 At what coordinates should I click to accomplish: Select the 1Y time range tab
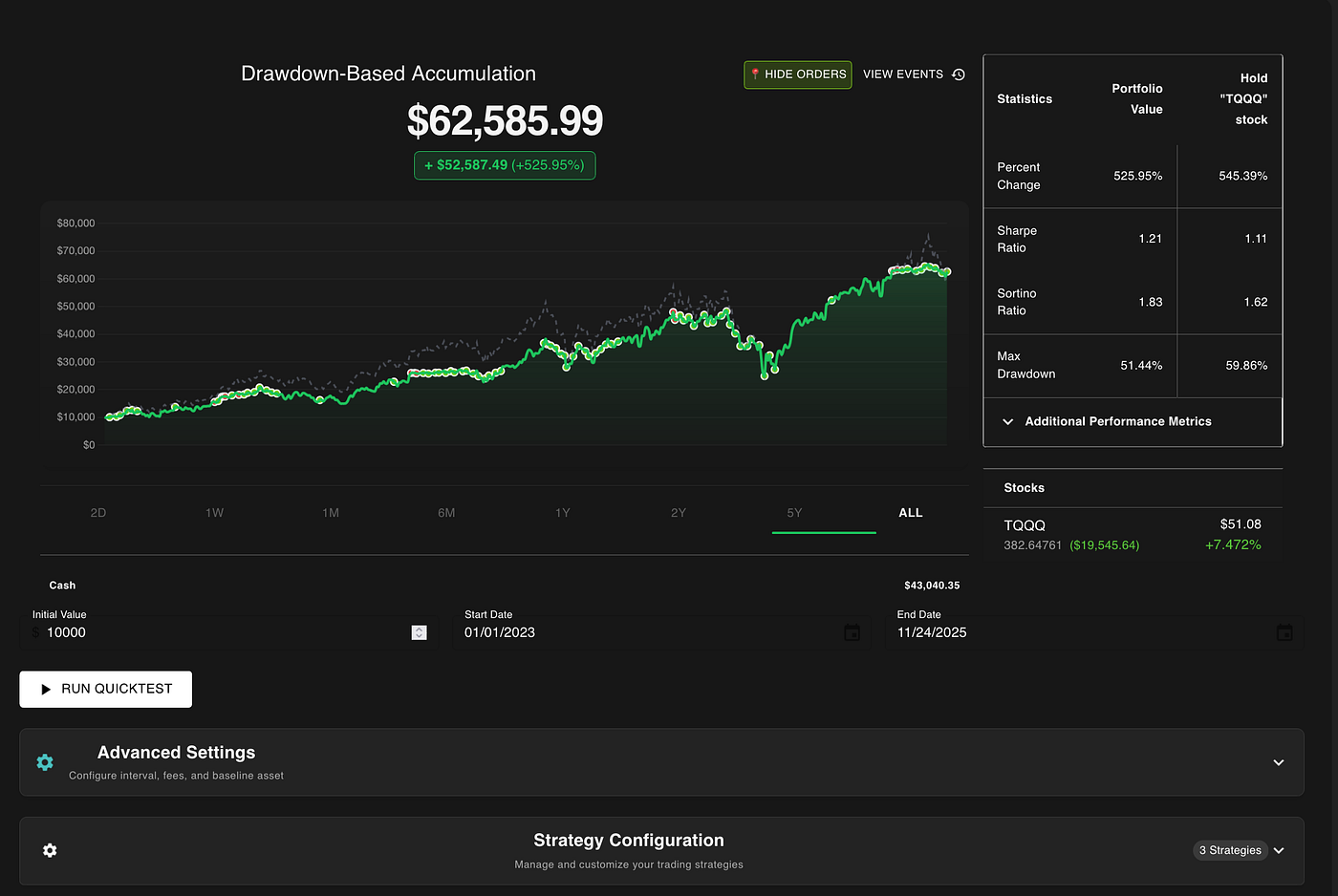coord(563,513)
